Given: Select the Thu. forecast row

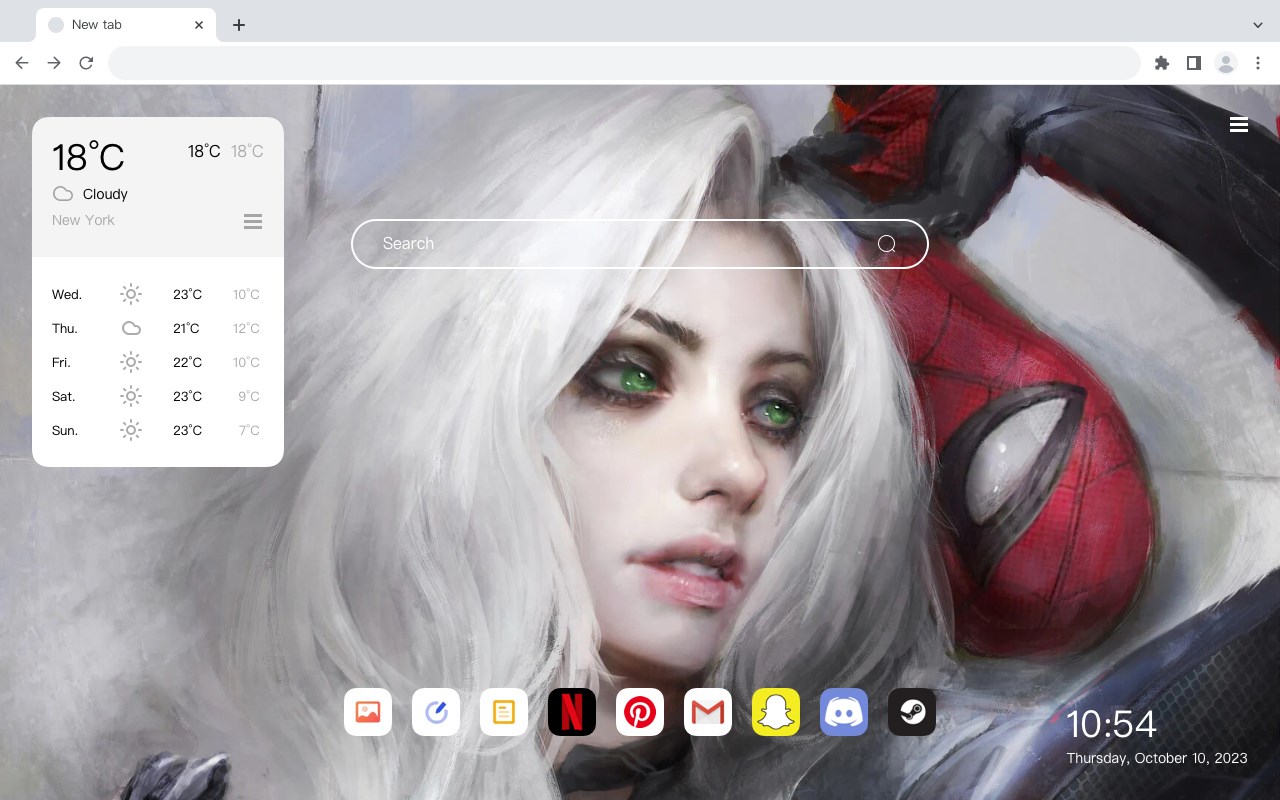Looking at the screenshot, I should pyautogui.click(x=158, y=328).
